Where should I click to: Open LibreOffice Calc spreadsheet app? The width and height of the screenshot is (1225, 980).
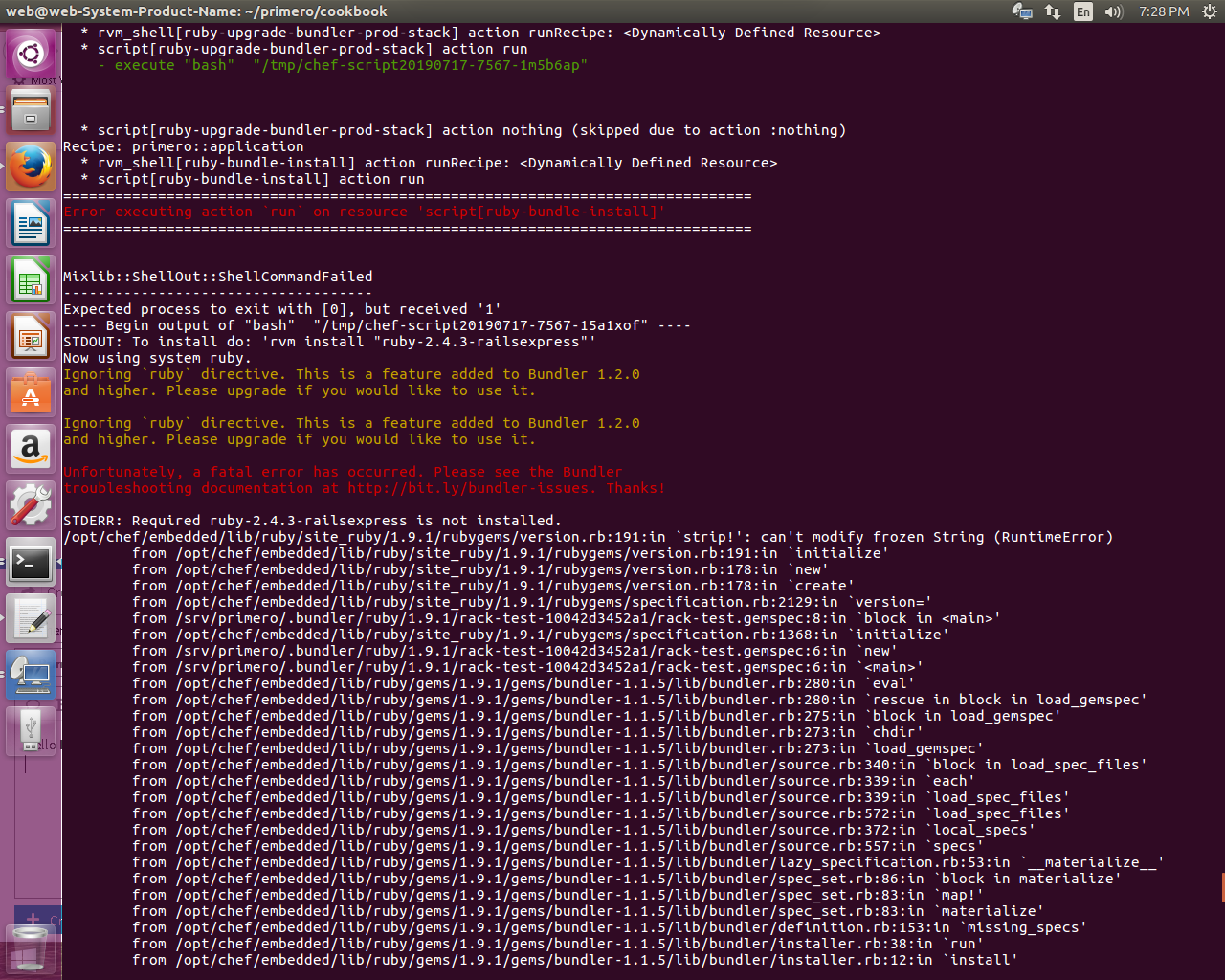(31, 280)
